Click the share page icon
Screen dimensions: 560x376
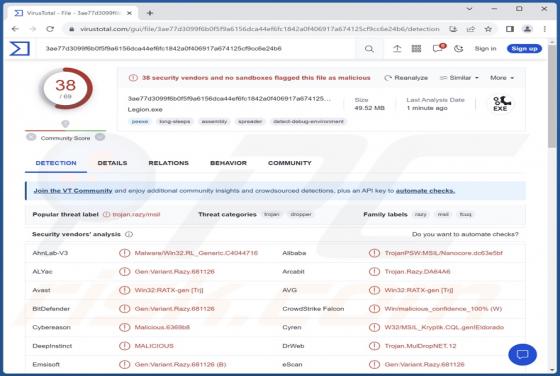pyautogui.click(x=471, y=29)
